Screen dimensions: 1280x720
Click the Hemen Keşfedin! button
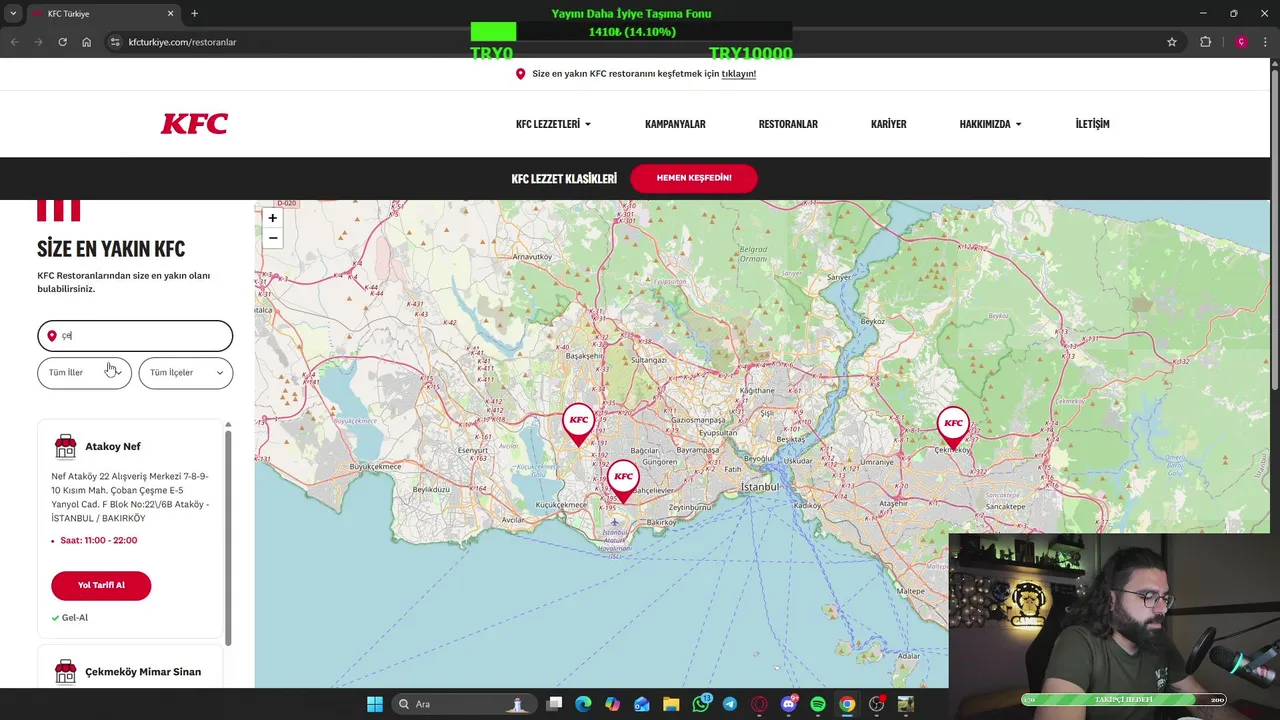(x=694, y=178)
